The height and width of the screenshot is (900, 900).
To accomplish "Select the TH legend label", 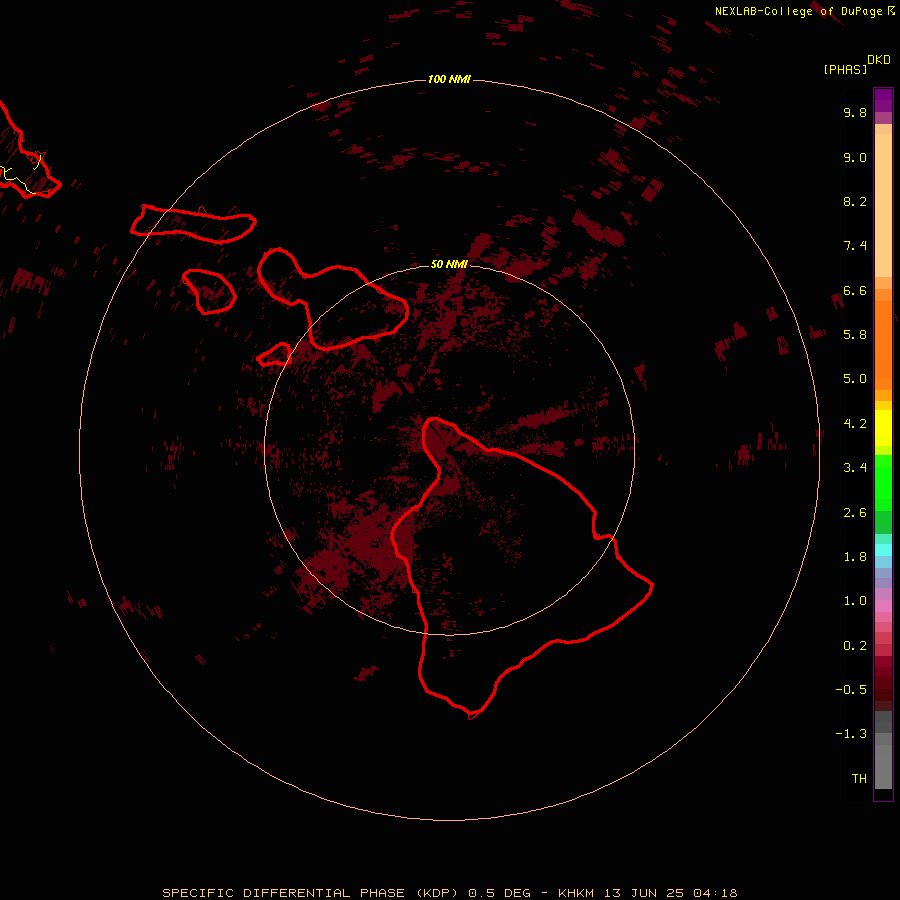I will pos(859,779).
